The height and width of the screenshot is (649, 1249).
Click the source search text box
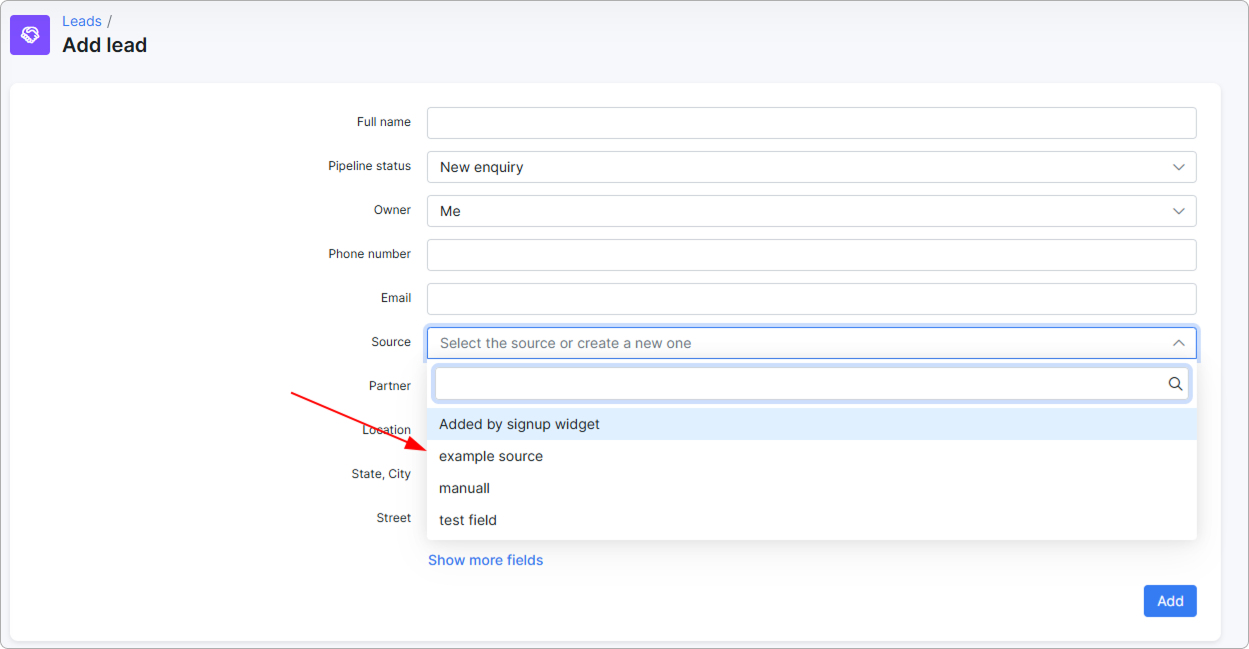coord(800,384)
